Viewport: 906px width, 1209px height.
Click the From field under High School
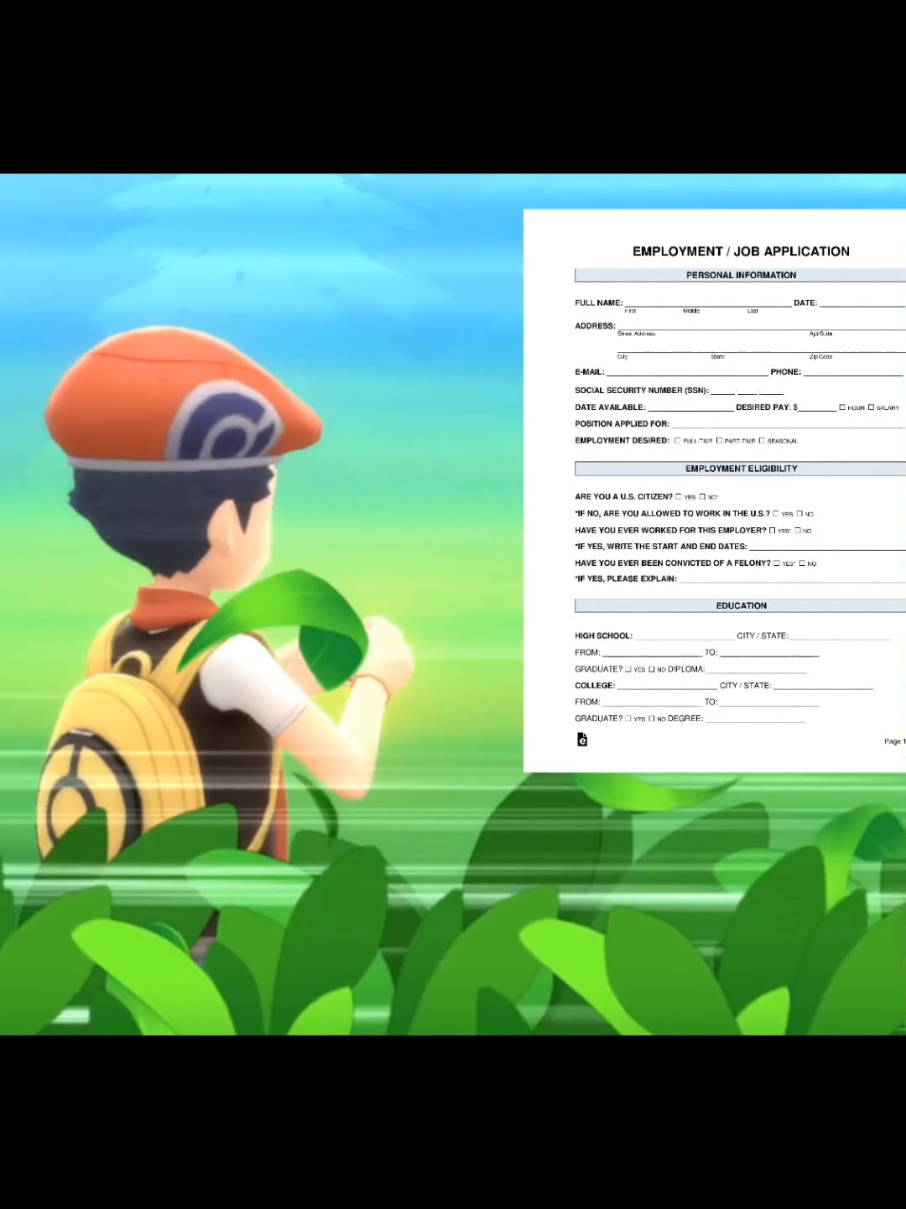coord(652,652)
